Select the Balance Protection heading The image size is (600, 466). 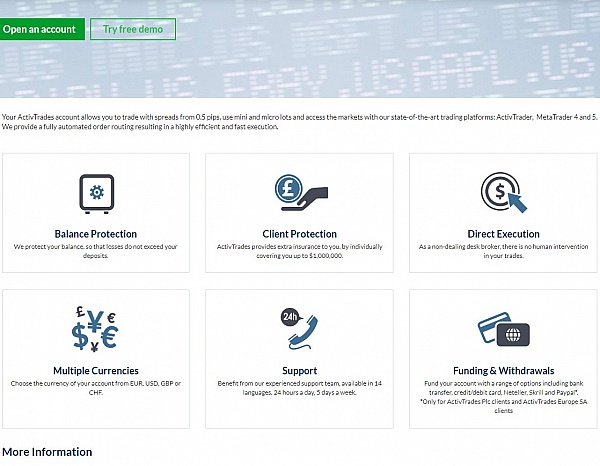[96, 234]
